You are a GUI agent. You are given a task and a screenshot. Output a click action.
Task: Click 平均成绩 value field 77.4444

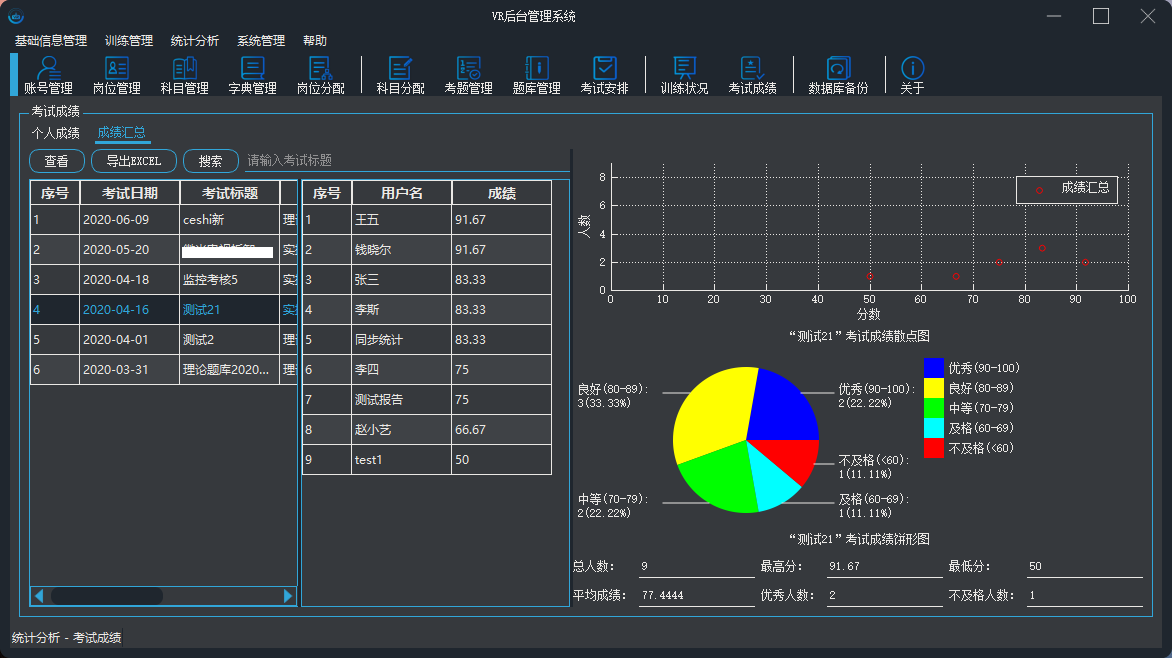pyautogui.click(x=697, y=595)
